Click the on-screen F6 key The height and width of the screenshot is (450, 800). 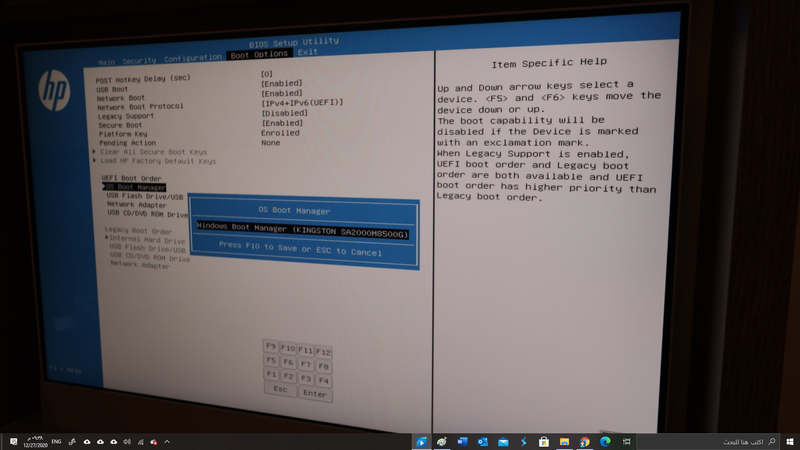tap(288, 362)
